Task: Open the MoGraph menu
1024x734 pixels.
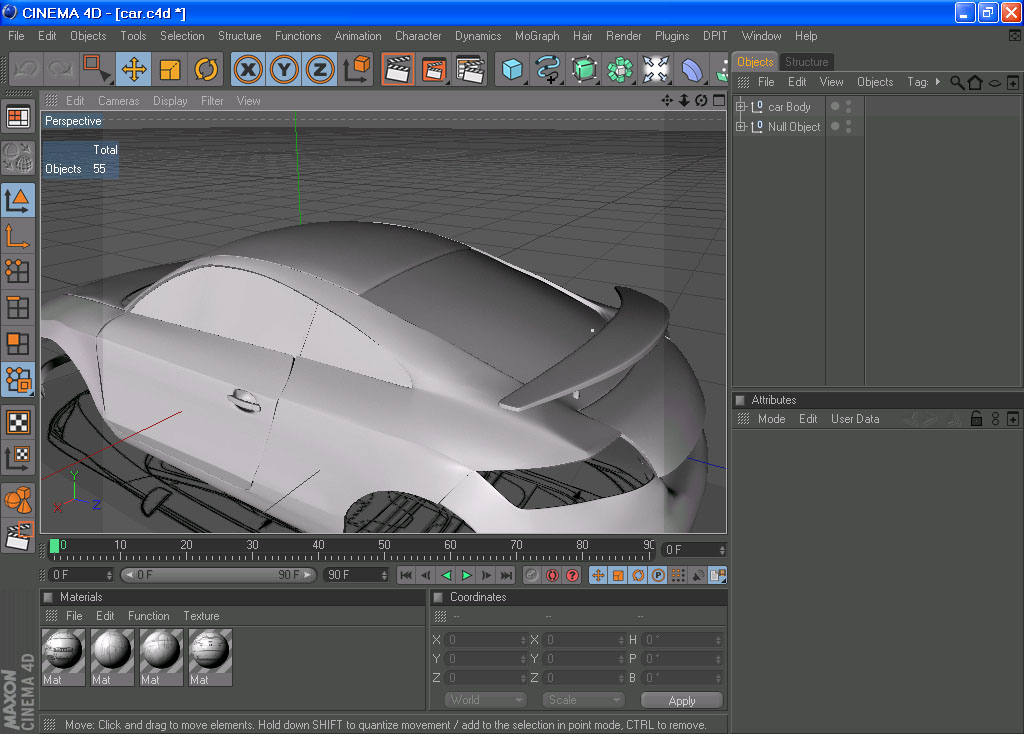Action: tap(537, 36)
